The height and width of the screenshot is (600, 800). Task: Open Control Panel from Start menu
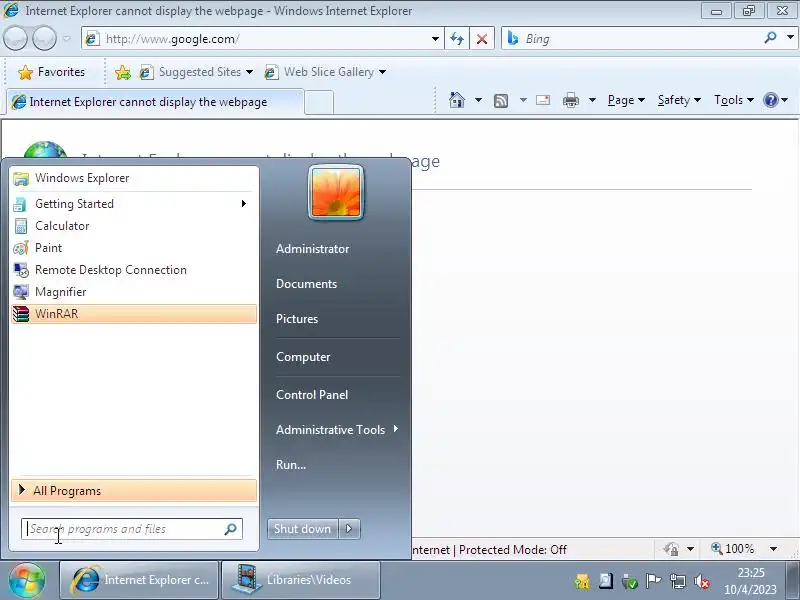coord(312,394)
